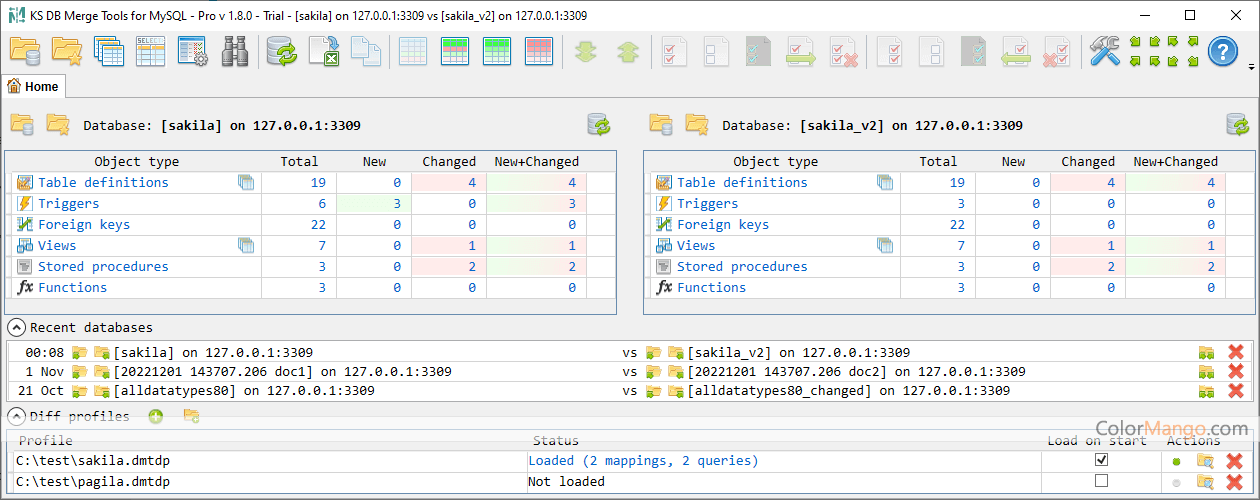
Task: Click Total 22 for right Foreign keys
Action: coord(957,224)
